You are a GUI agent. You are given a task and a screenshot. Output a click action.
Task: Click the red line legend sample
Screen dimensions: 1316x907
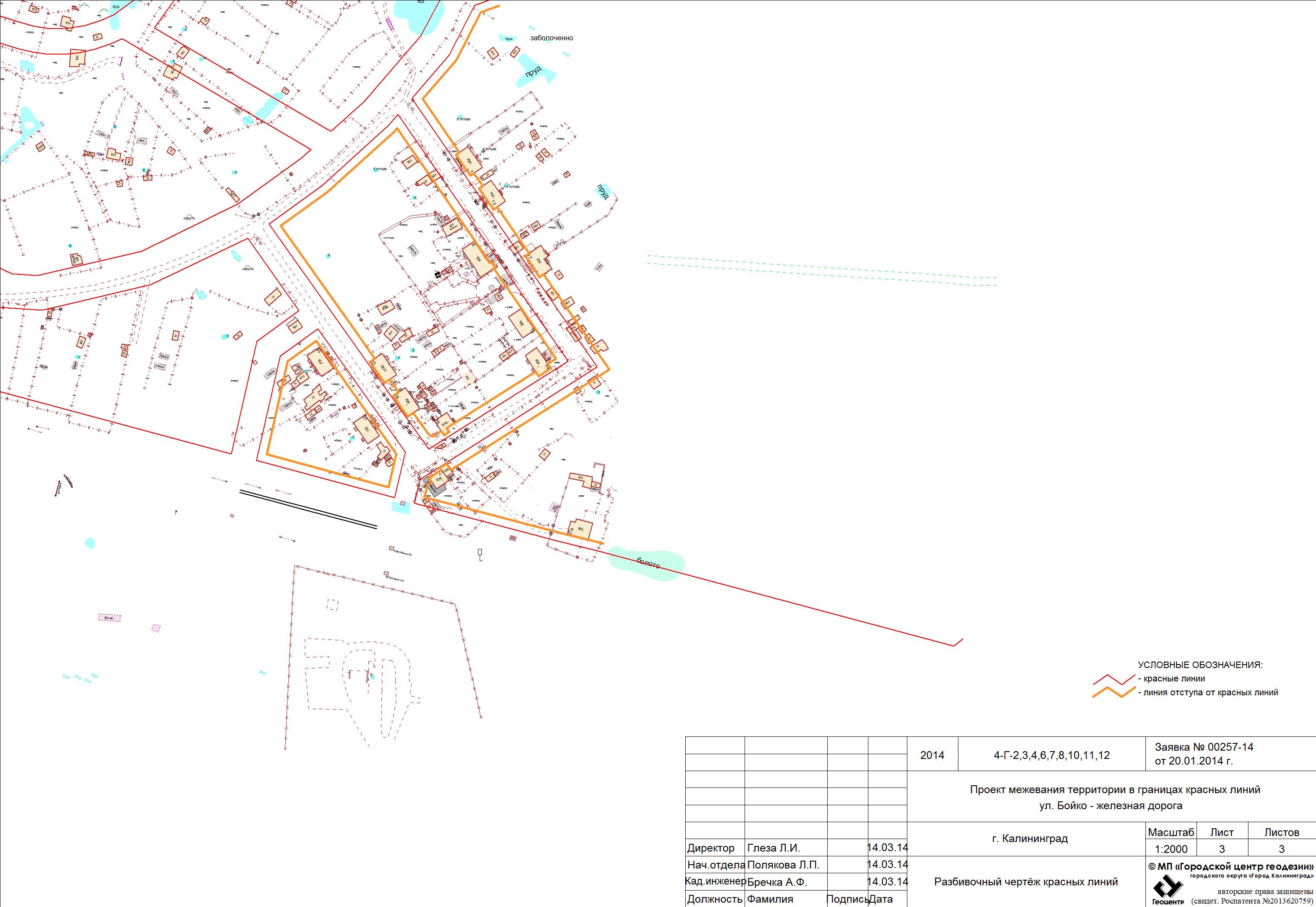1114,679
